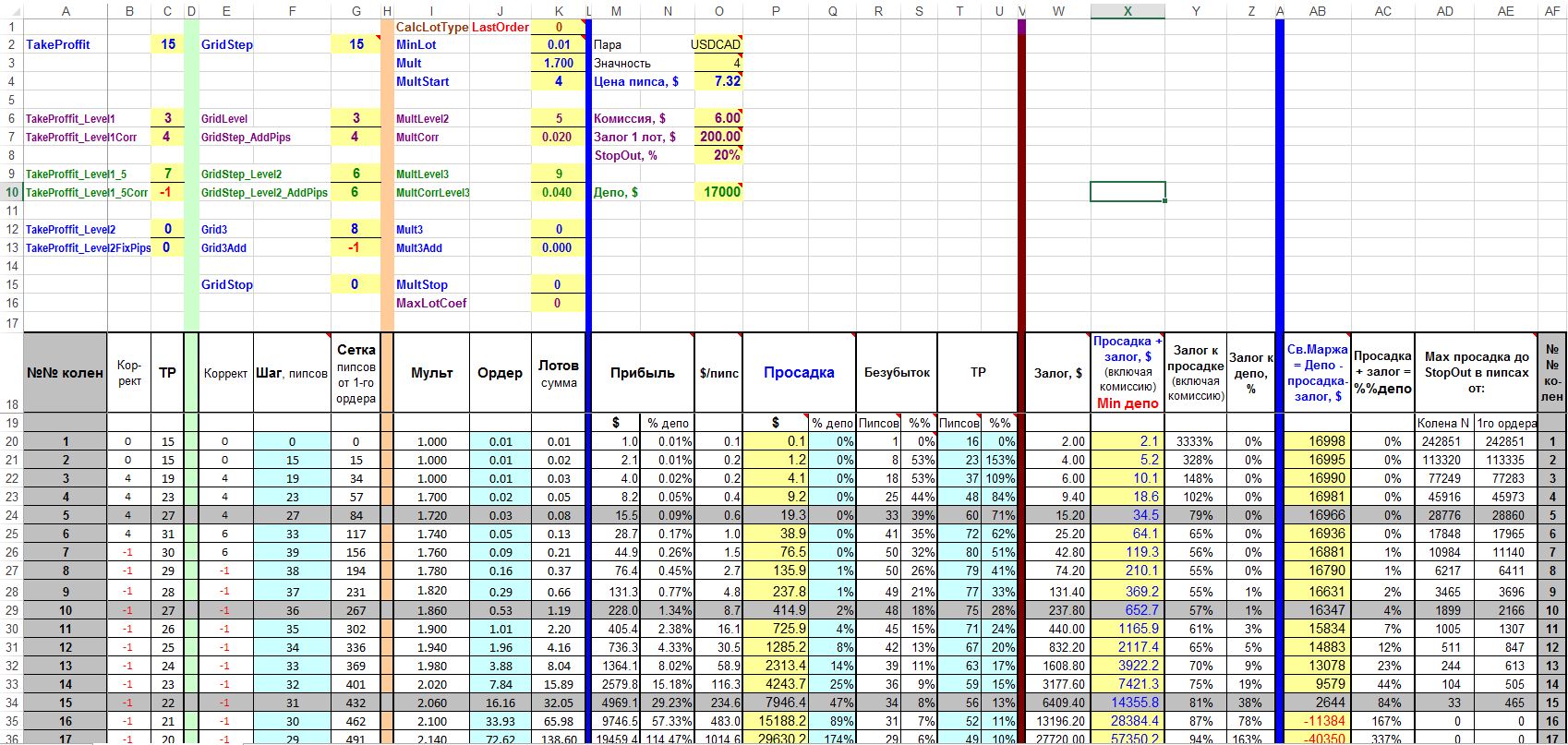Screen dimensions: 1568x745
Task: Click the GridStep_Level2_AddPips label
Action: point(264,192)
